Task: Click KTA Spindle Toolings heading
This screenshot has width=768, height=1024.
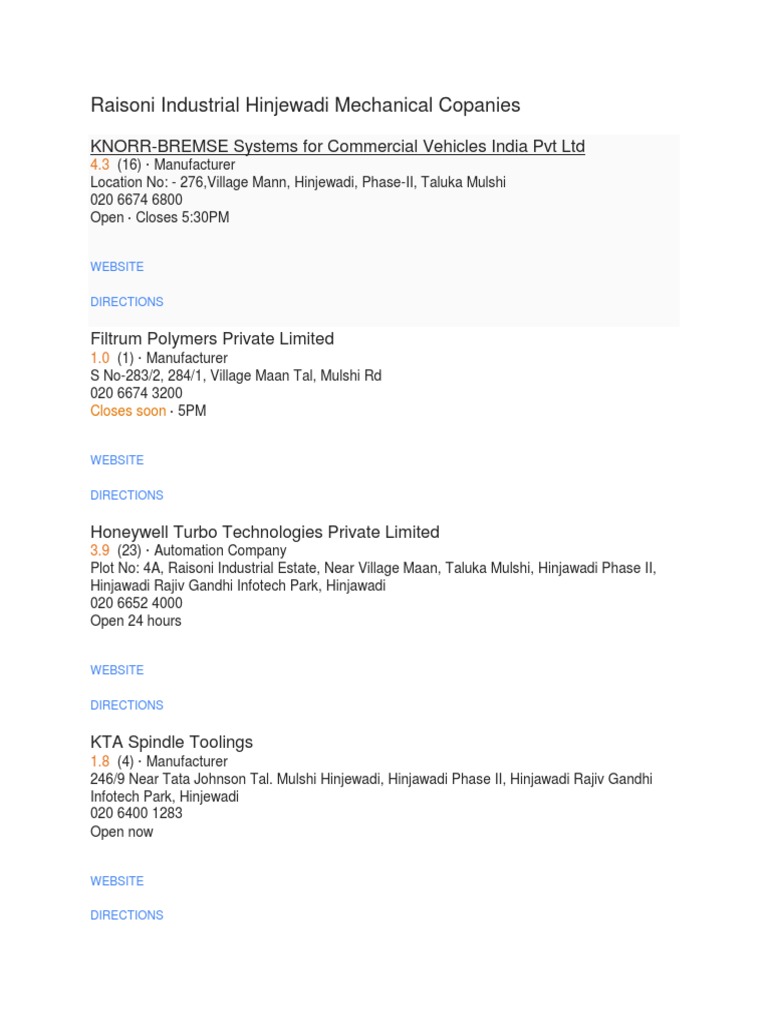Action: (171, 742)
